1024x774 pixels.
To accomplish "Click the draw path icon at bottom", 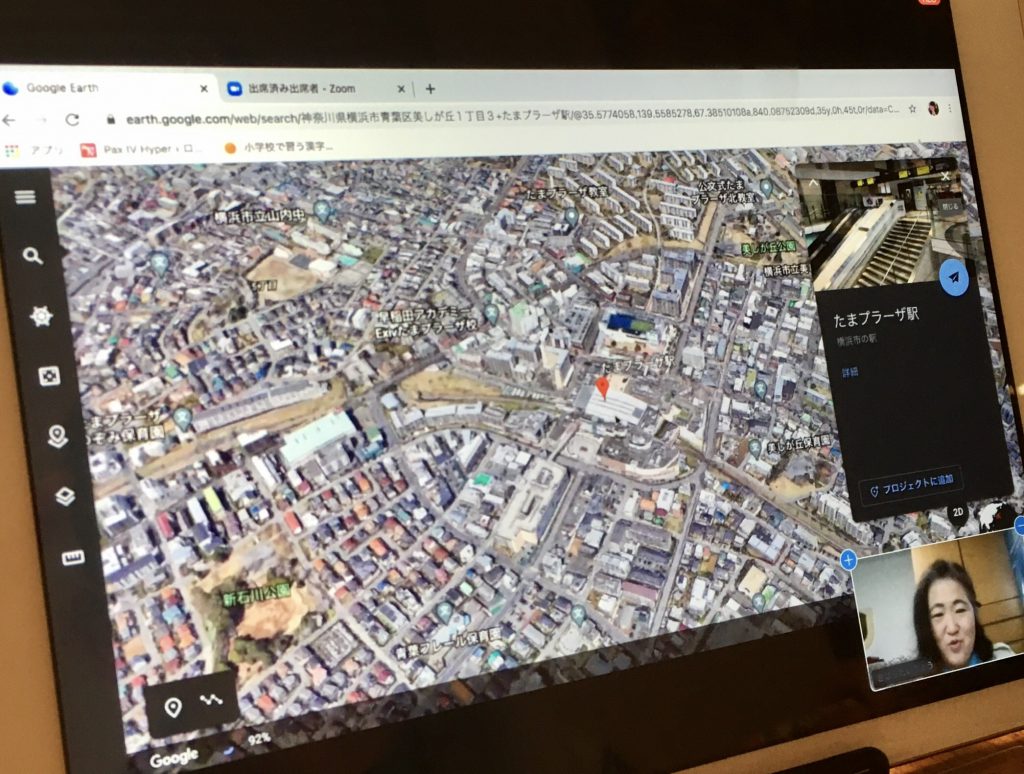I will 211,700.
